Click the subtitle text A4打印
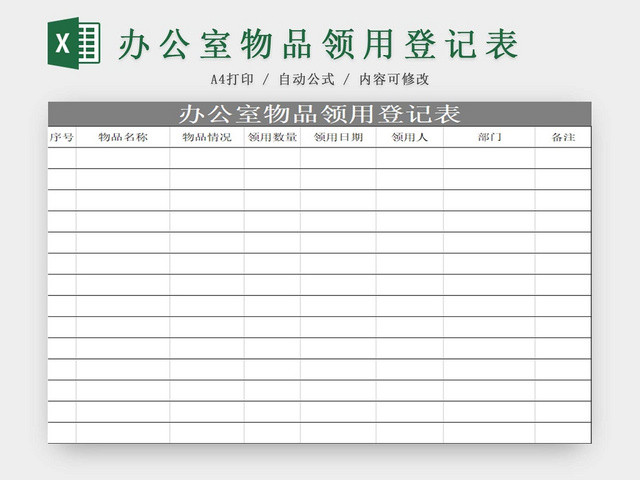The height and width of the screenshot is (480, 640). pyautogui.click(x=232, y=79)
